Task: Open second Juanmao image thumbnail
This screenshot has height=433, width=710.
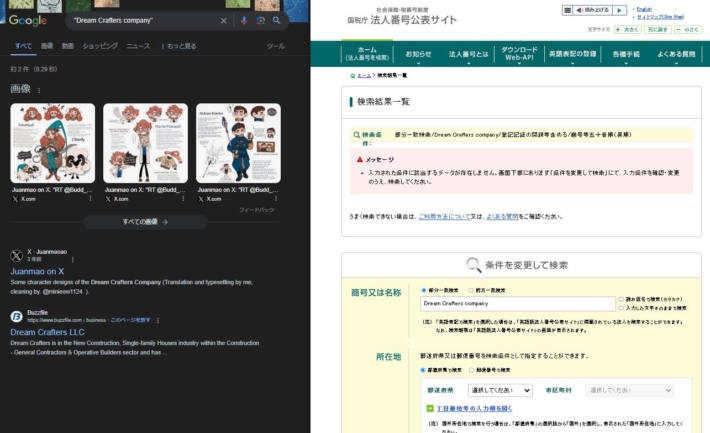Action: [145, 143]
